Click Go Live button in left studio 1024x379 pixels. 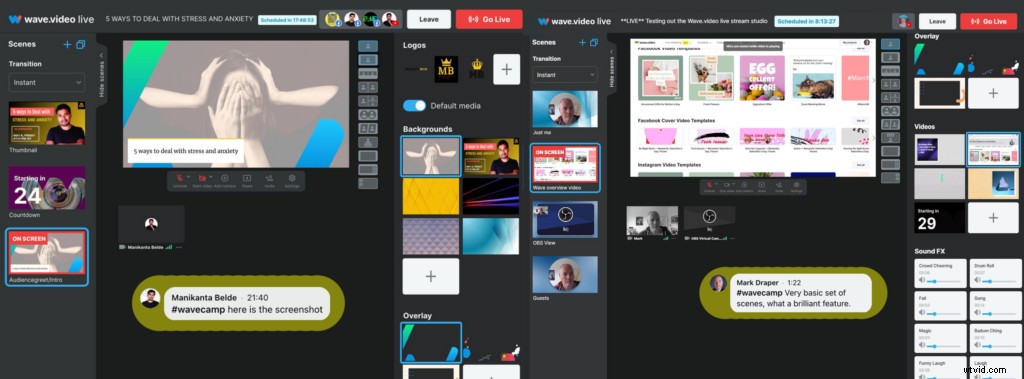tap(489, 20)
